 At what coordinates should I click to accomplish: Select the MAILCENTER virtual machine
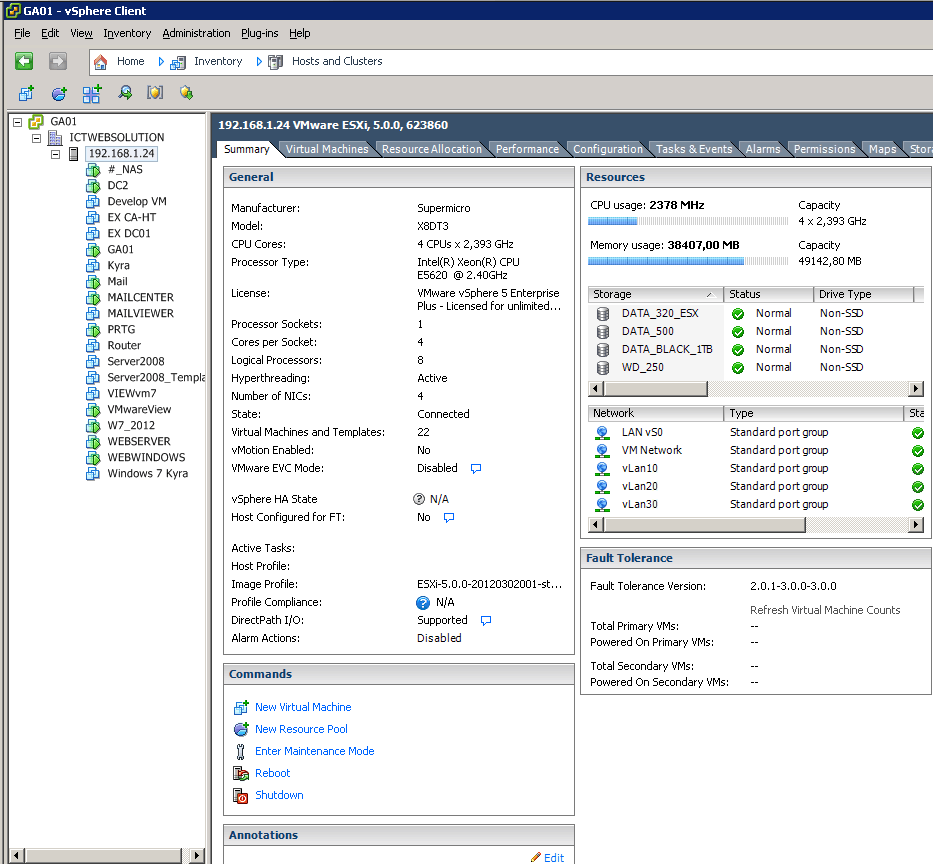click(140, 298)
